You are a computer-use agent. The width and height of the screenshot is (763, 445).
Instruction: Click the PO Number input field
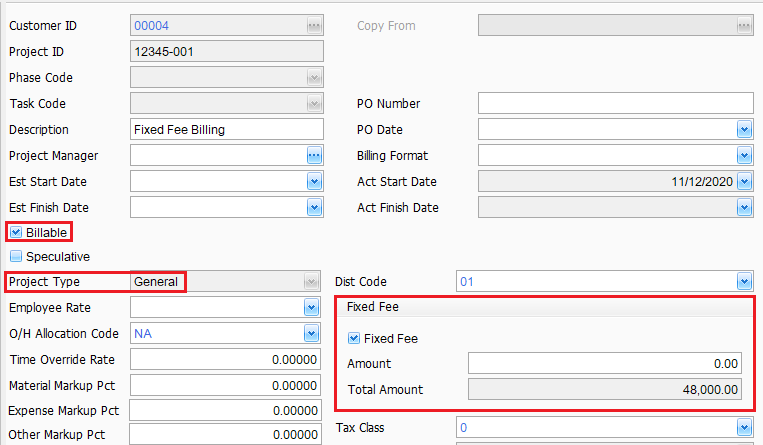[616, 103]
